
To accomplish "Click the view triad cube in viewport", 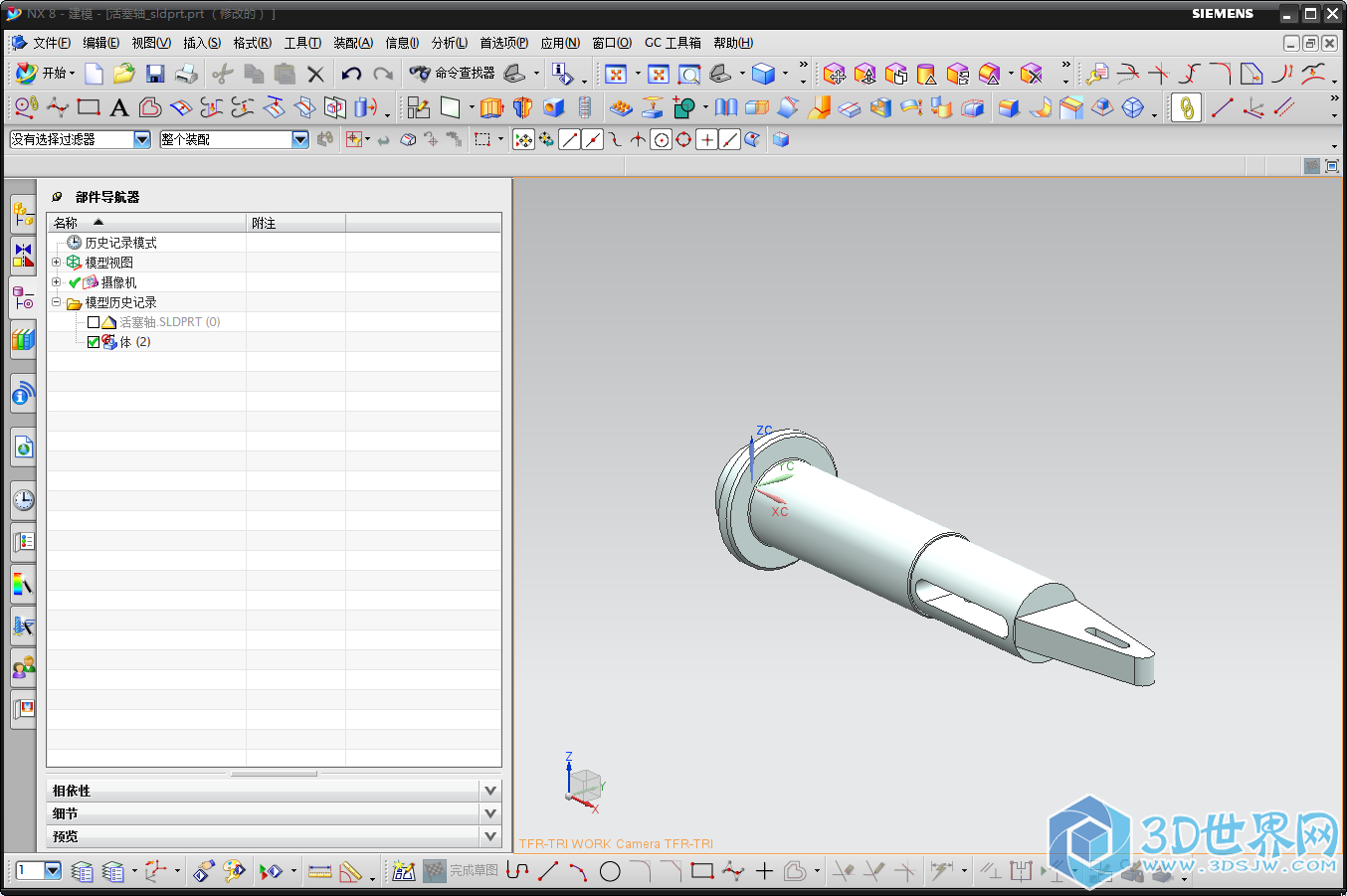I will pyautogui.click(x=585, y=785).
